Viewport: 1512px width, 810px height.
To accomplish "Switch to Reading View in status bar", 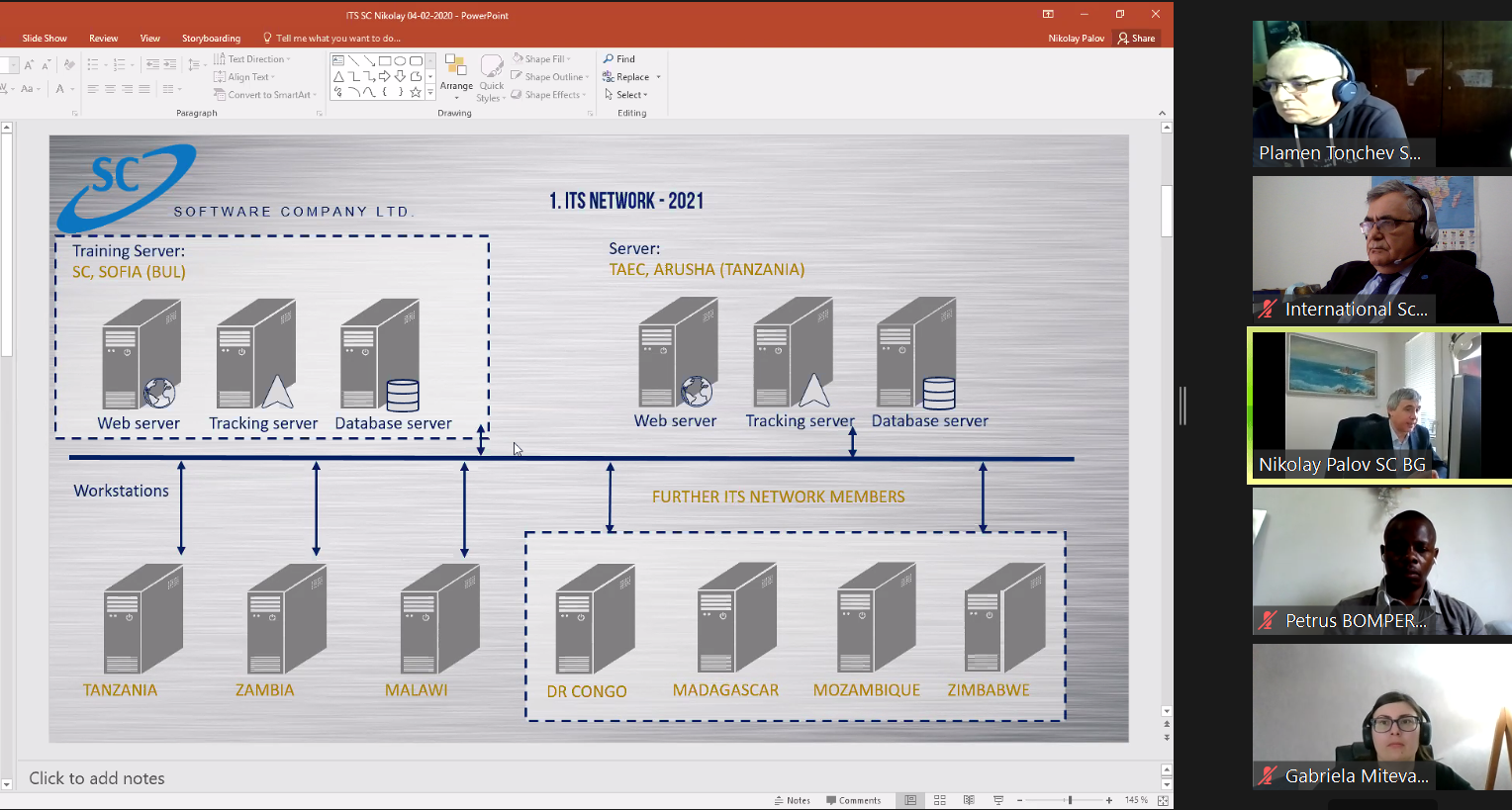I will [x=969, y=800].
